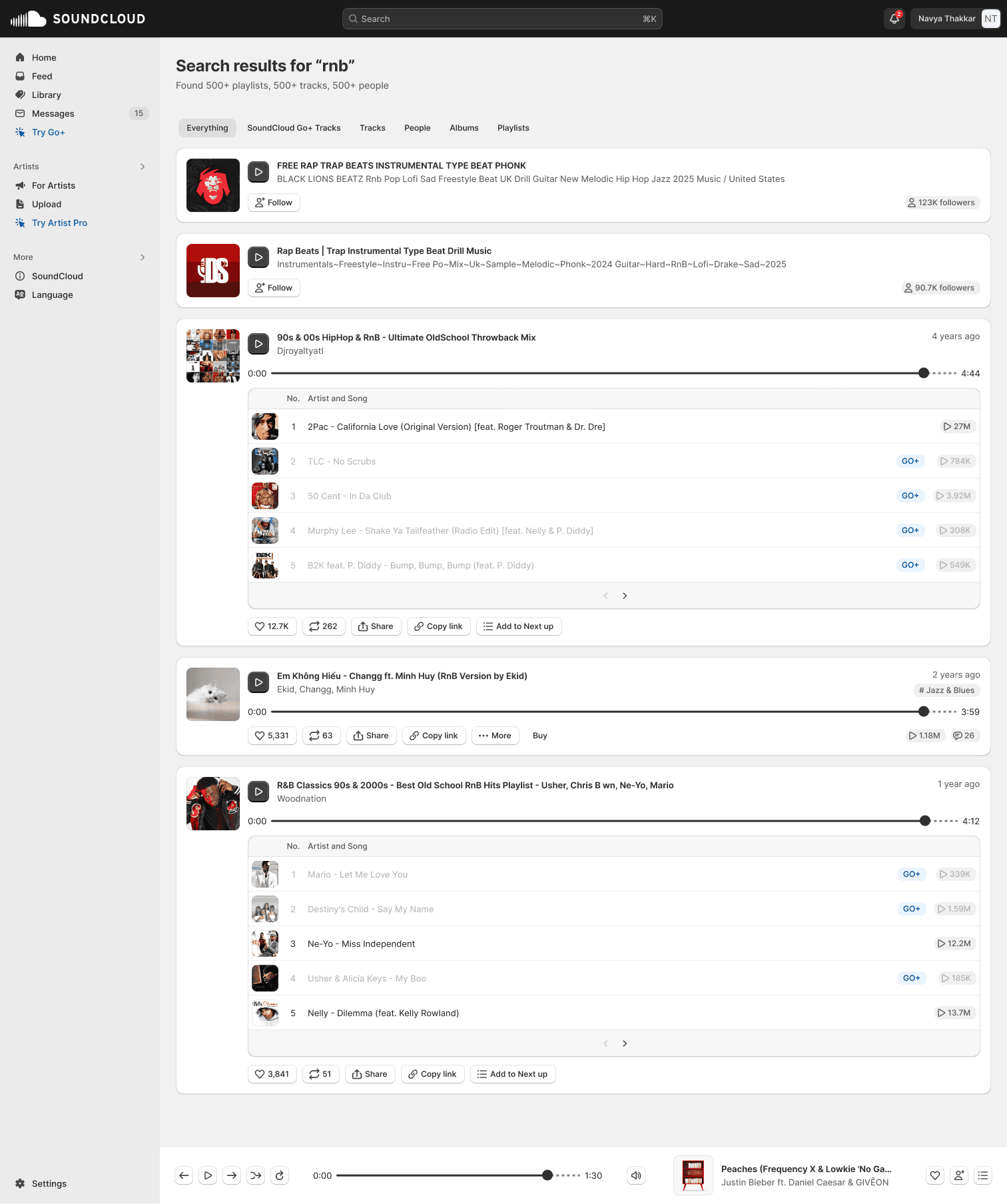Seek in the bottom player progress bar
Image resolution: width=1007 pixels, height=1204 pixels.
[458, 1175]
